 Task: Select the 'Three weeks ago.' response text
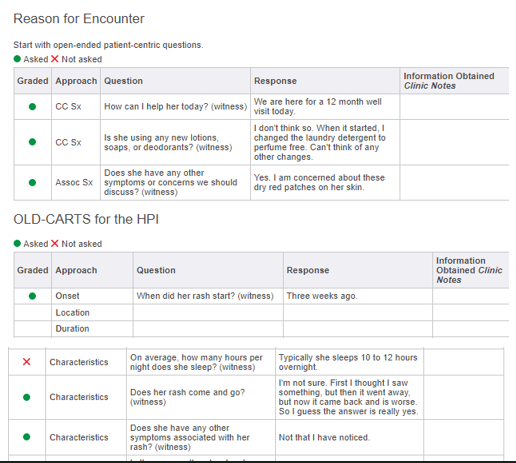(x=322, y=296)
